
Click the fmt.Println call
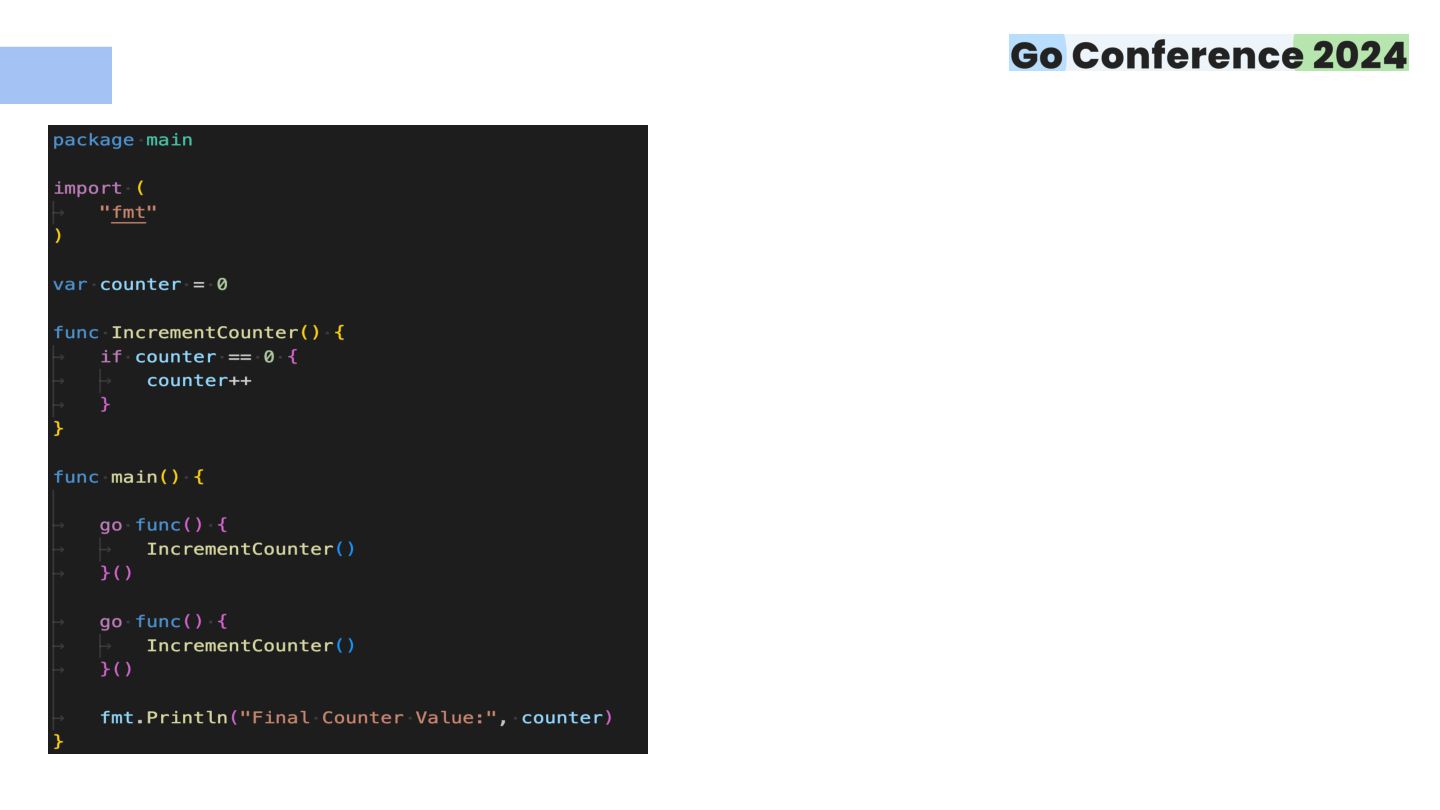[356, 717]
